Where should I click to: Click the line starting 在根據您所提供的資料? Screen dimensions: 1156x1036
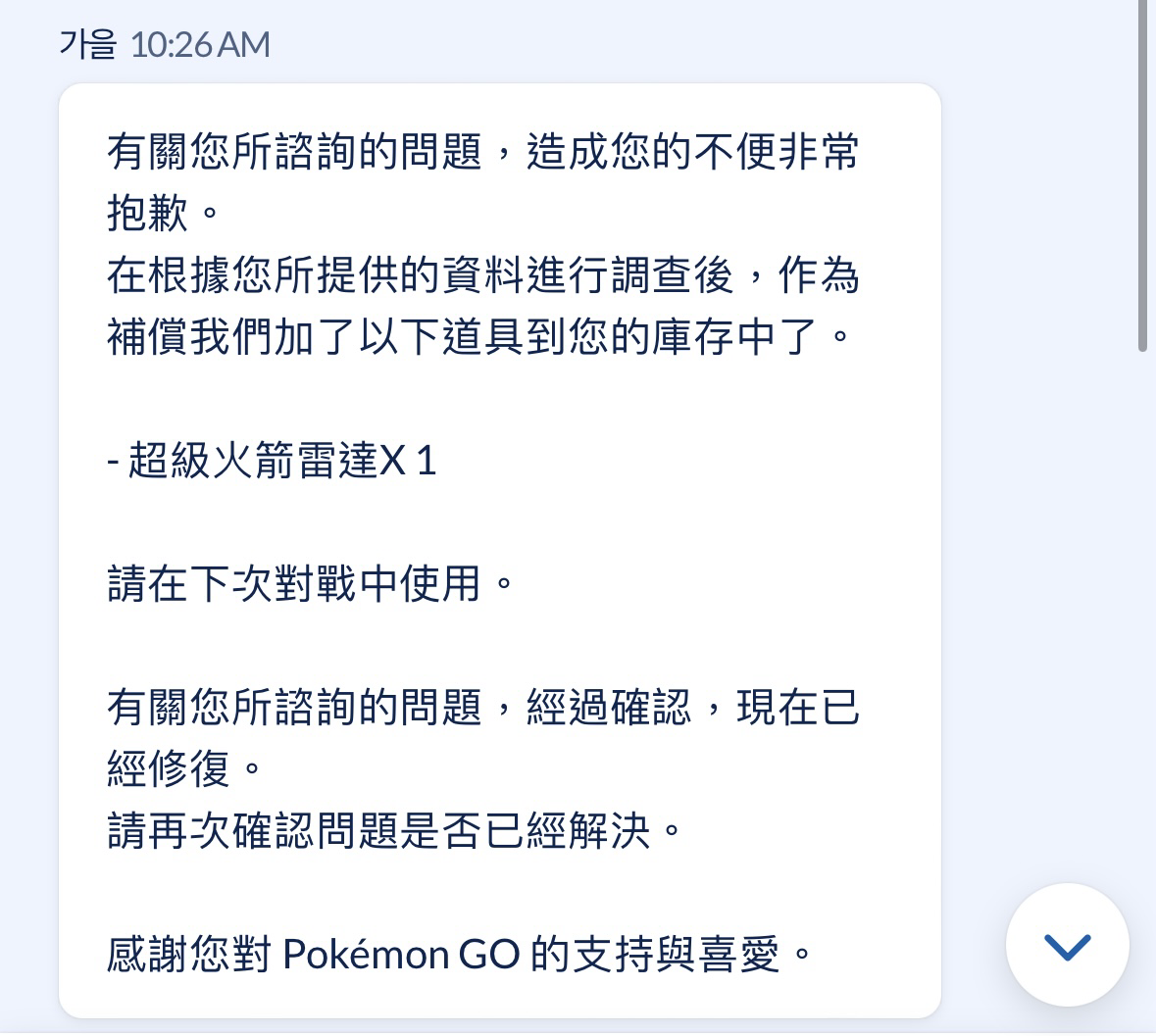[483, 275]
